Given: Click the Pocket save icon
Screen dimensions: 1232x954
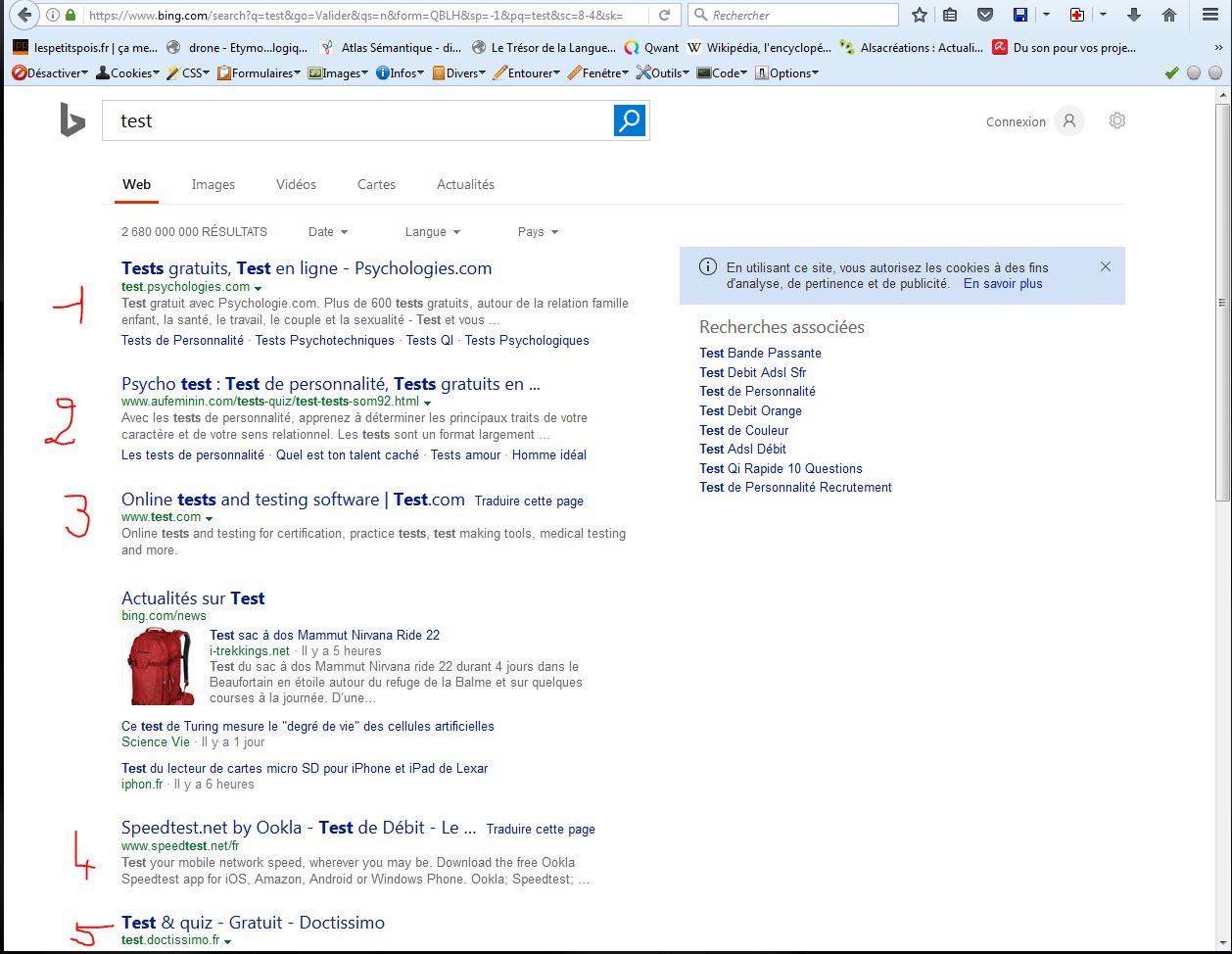Looking at the screenshot, I should click(x=985, y=15).
